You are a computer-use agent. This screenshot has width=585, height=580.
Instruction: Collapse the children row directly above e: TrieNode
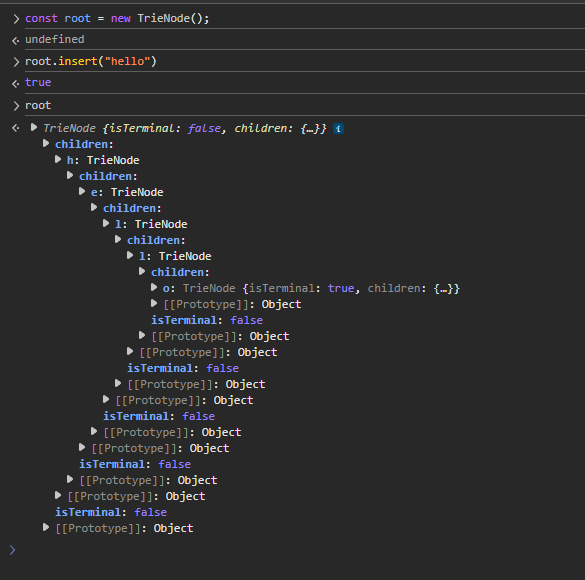(x=70, y=176)
